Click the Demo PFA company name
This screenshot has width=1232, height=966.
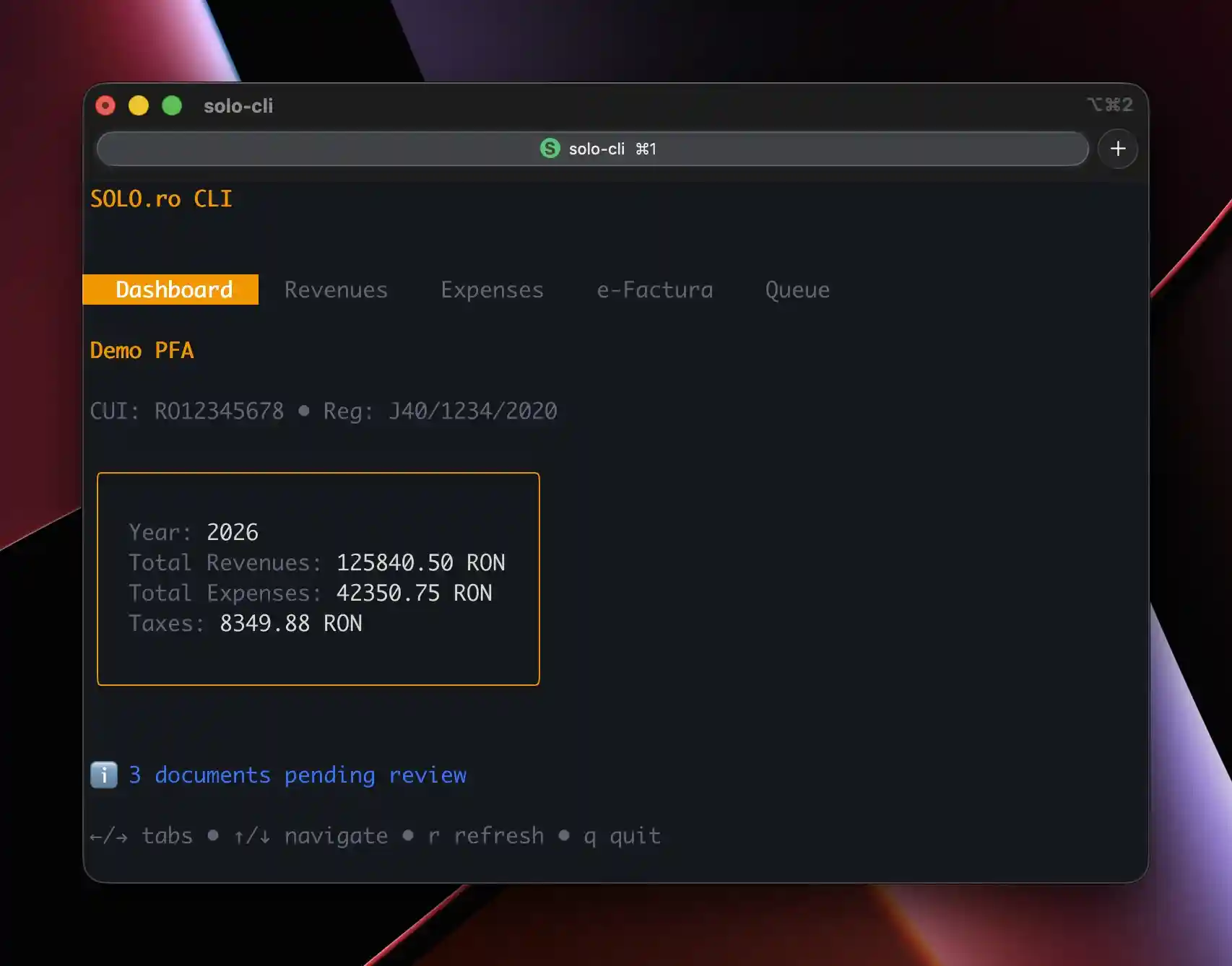142,350
